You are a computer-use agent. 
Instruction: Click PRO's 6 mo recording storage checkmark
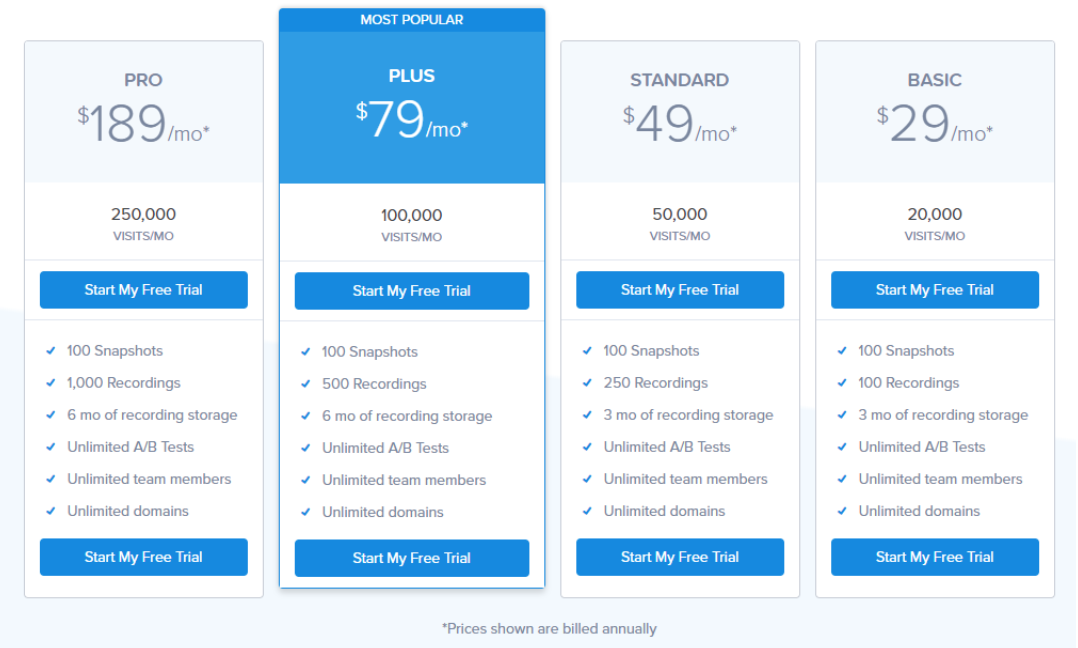pos(51,415)
